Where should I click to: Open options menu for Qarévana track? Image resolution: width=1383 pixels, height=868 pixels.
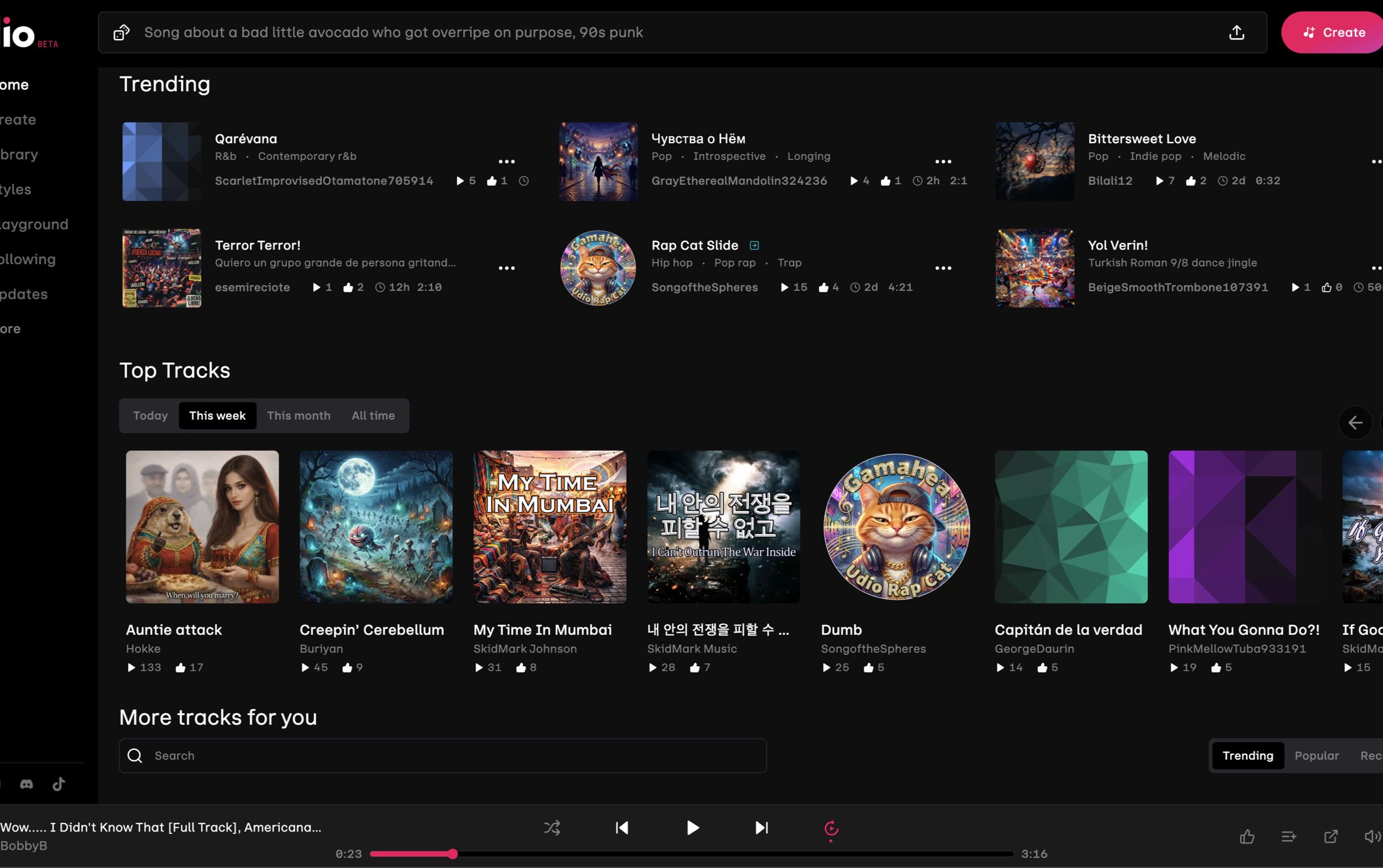(507, 162)
